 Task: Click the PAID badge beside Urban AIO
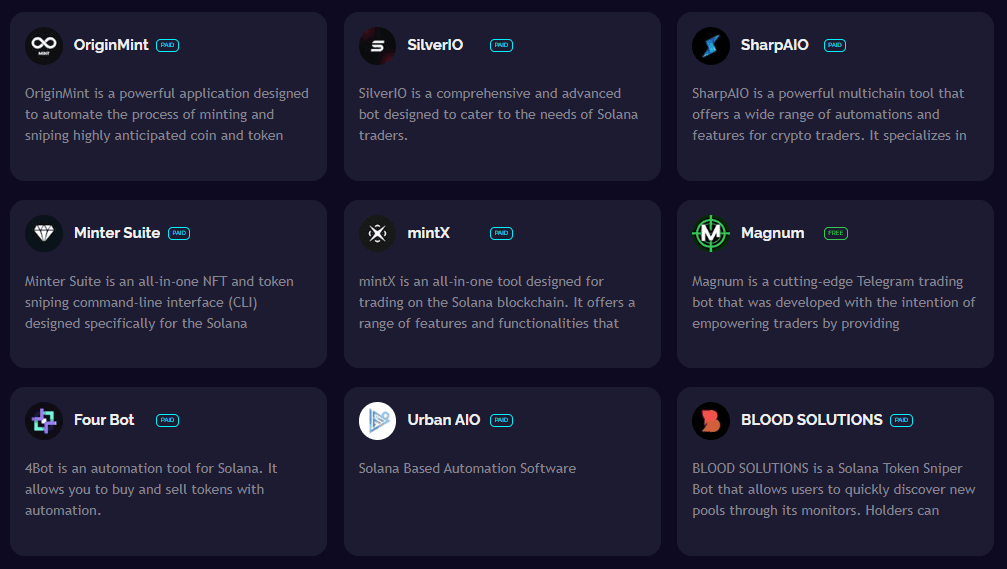pos(501,420)
